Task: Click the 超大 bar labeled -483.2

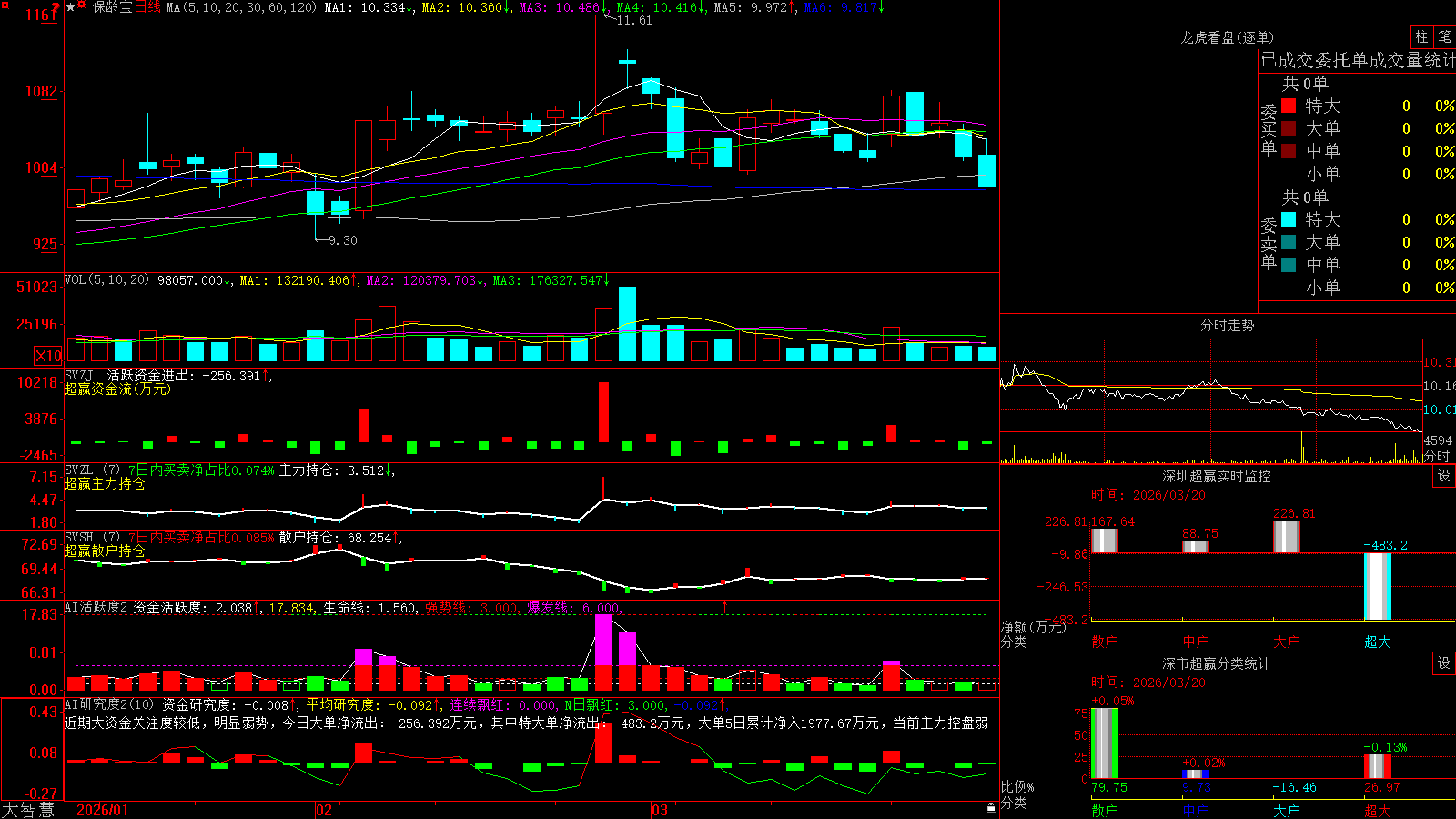Action: pyautogui.click(x=1378, y=587)
